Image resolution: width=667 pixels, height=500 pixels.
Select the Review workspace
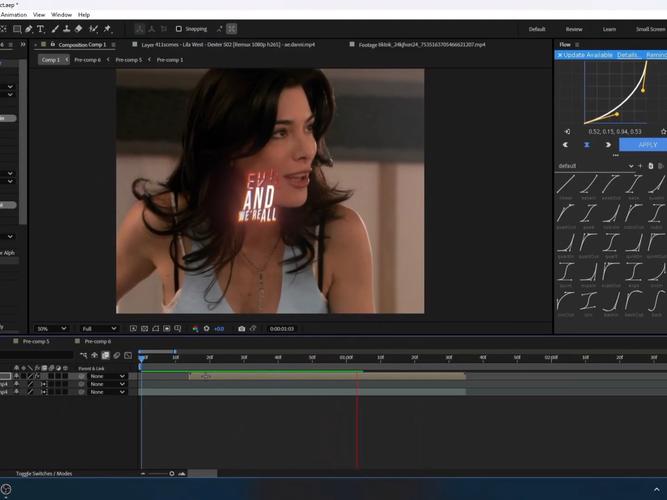click(574, 29)
